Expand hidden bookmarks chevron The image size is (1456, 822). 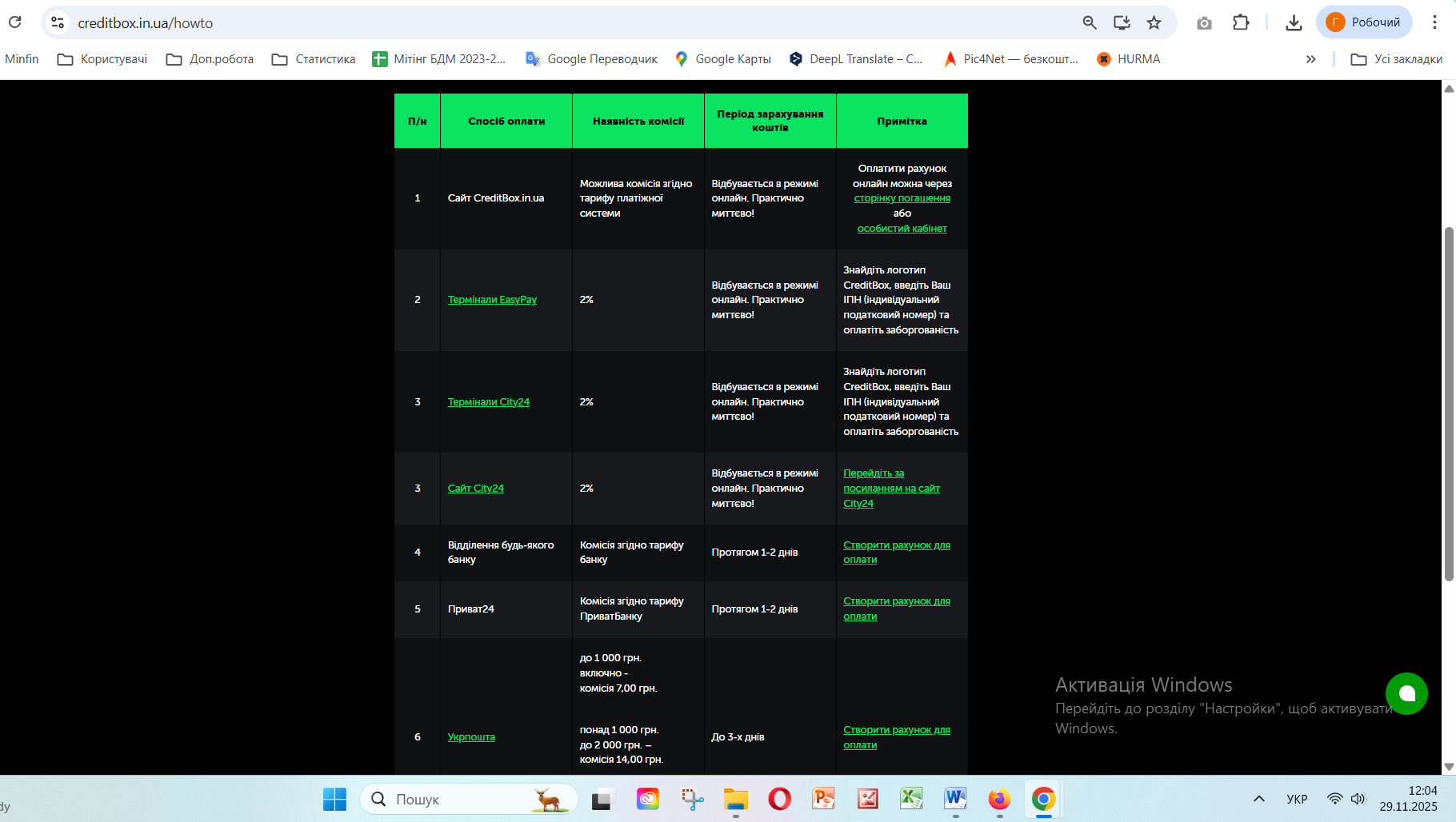pos(1310,59)
